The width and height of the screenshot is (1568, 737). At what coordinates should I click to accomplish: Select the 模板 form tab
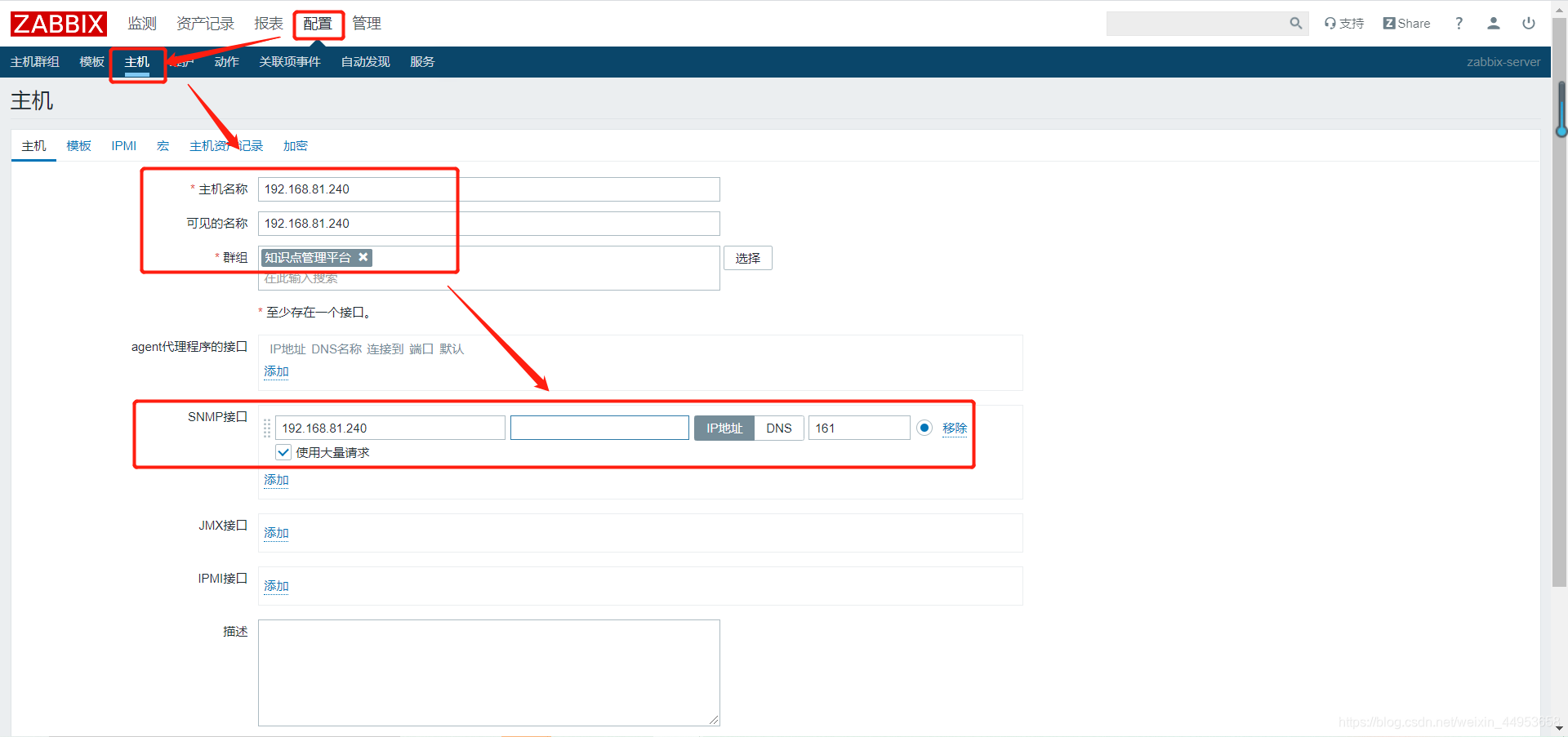click(78, 146)
